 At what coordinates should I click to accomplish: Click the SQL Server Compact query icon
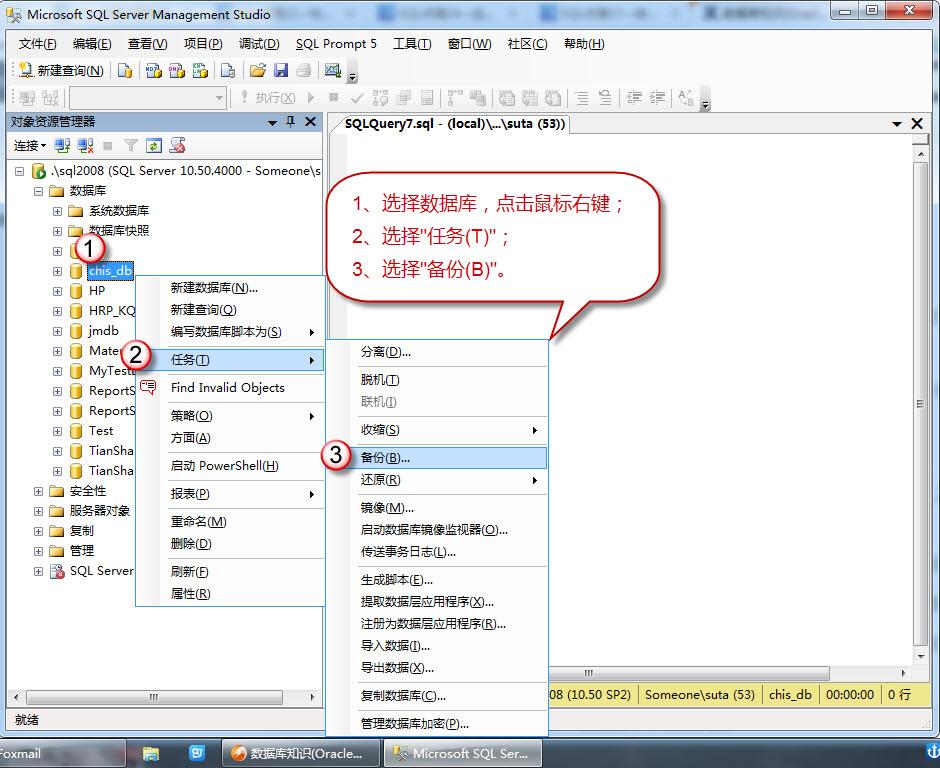[x=228, y=71]
